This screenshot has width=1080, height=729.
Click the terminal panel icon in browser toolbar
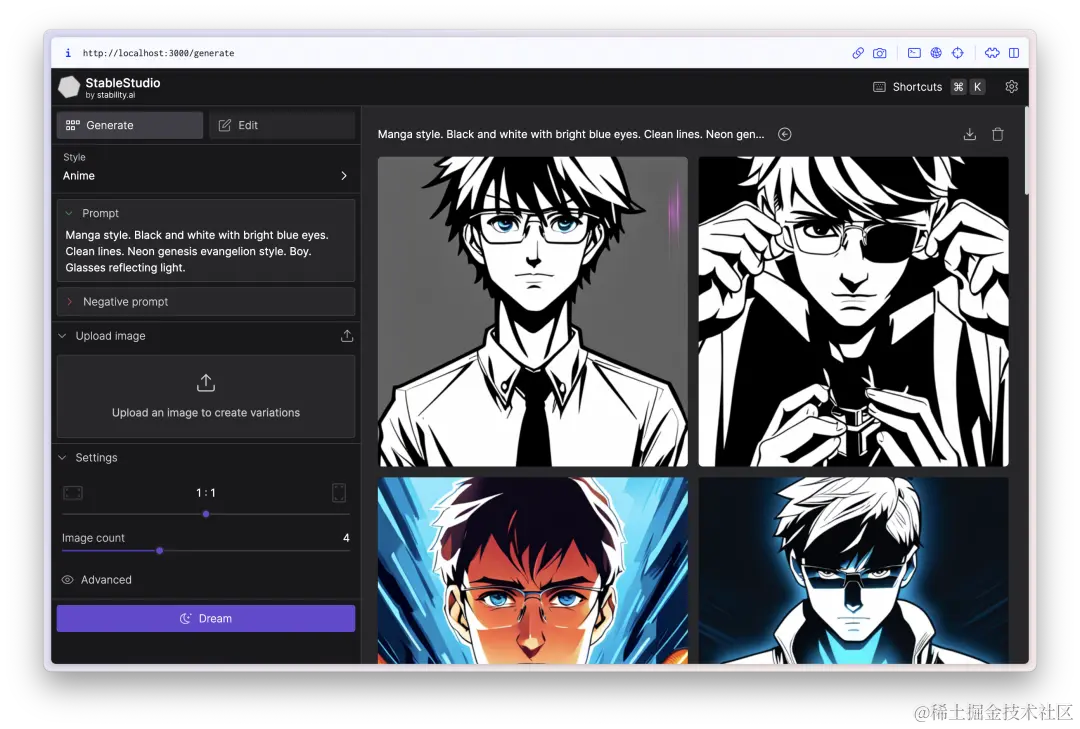pos(914,53)
